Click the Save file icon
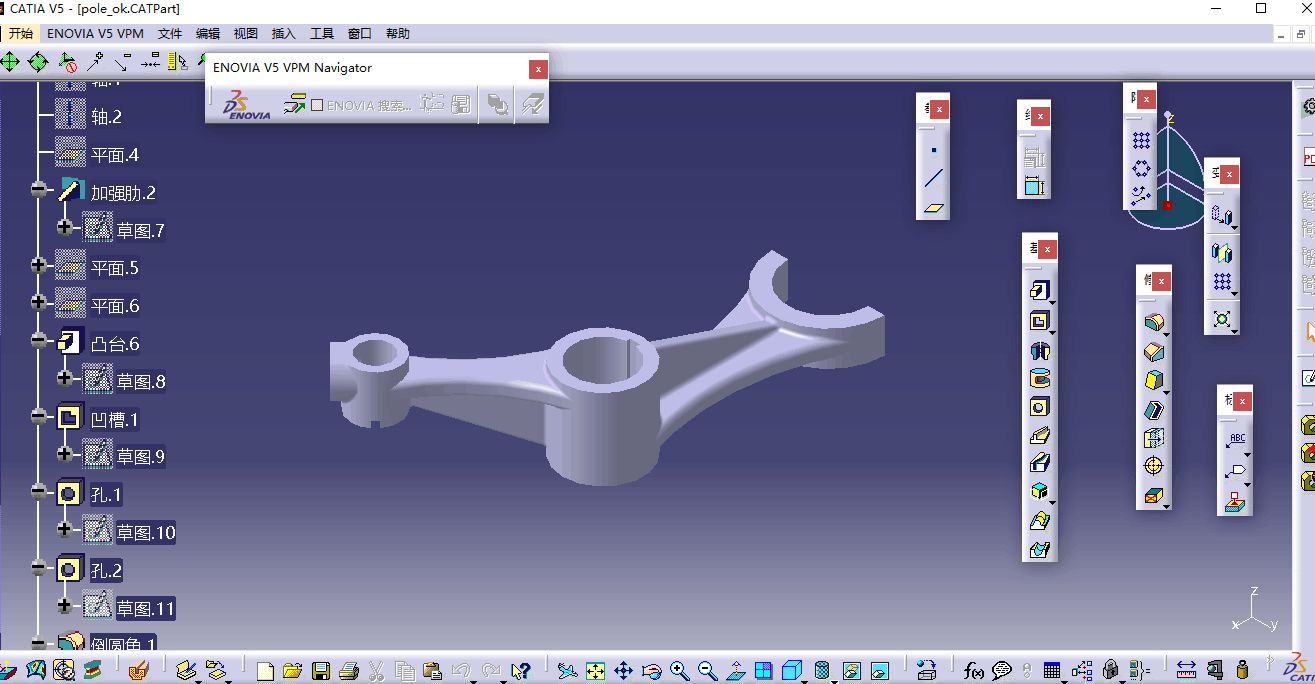The image size is (1315, 684). (x=321, y=670)
